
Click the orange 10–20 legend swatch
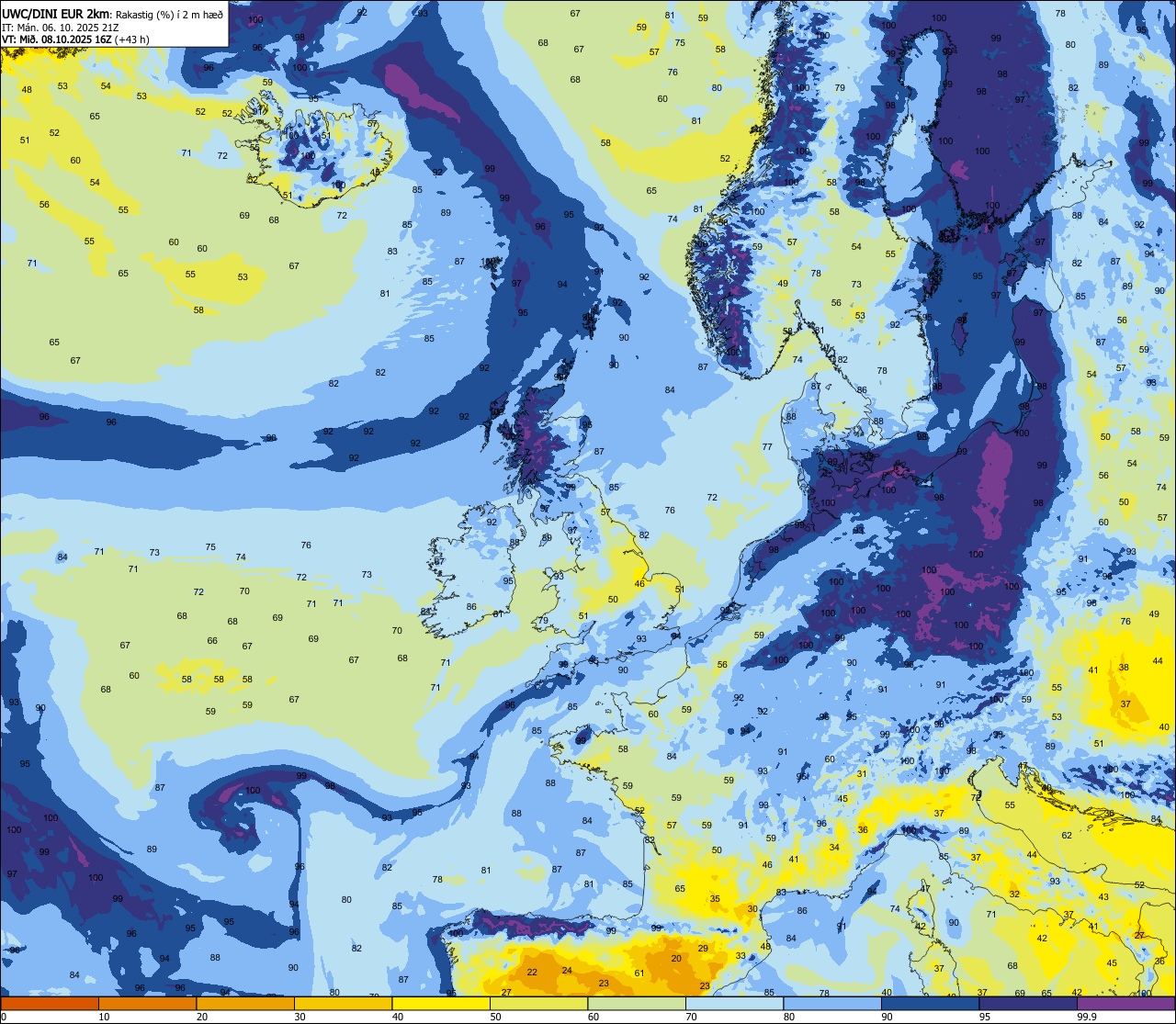147,1003
